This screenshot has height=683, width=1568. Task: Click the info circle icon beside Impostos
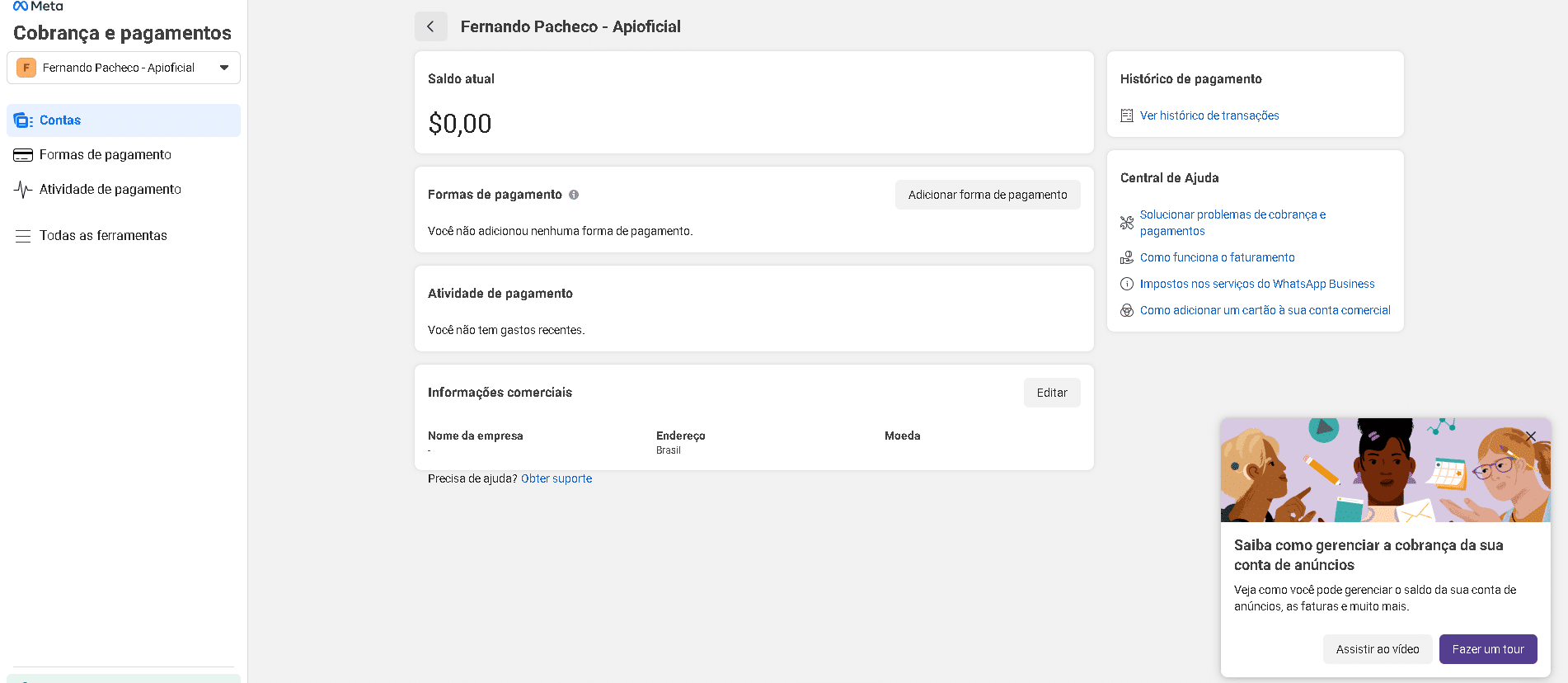[1127, 284]
